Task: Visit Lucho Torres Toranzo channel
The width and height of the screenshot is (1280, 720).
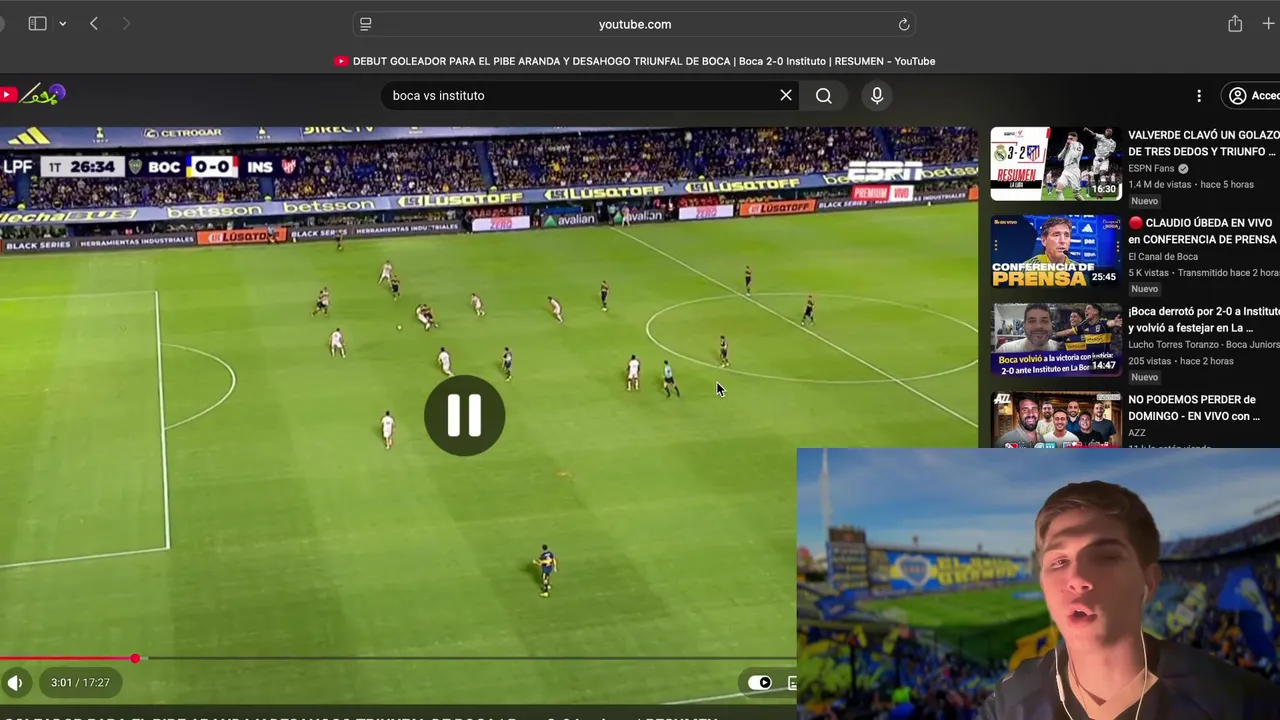Action: click(x=1203, y=344)
